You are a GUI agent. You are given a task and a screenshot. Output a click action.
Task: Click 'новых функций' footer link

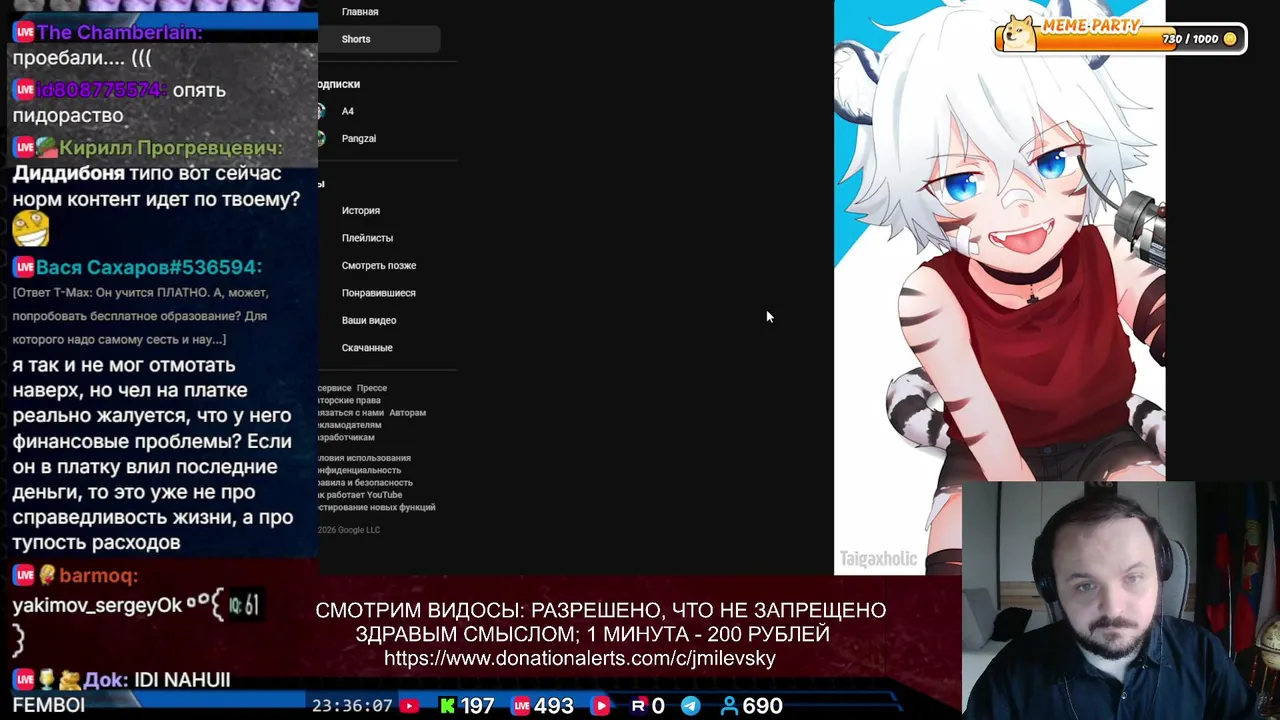(x=403, y=508)
